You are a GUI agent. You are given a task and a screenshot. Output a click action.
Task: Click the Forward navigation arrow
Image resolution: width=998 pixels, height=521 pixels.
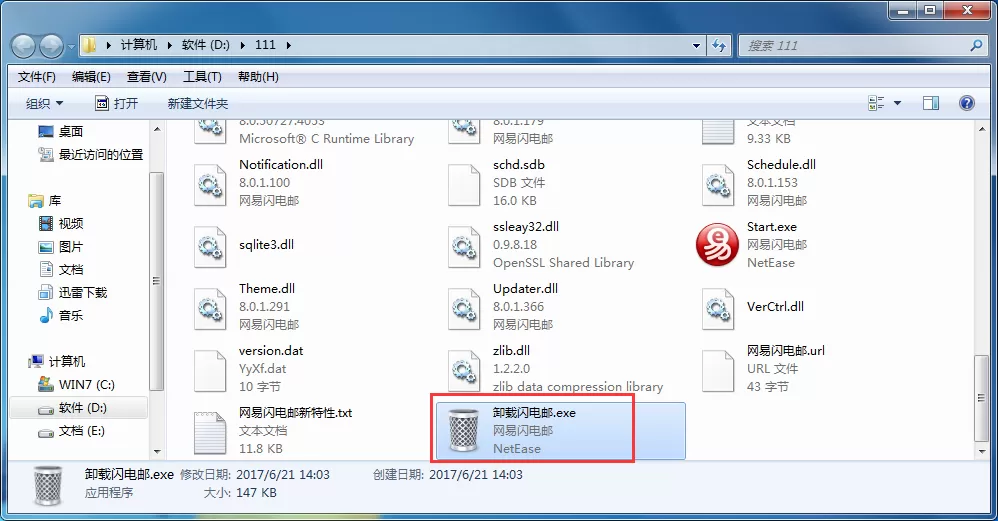(x=52, y=46)
